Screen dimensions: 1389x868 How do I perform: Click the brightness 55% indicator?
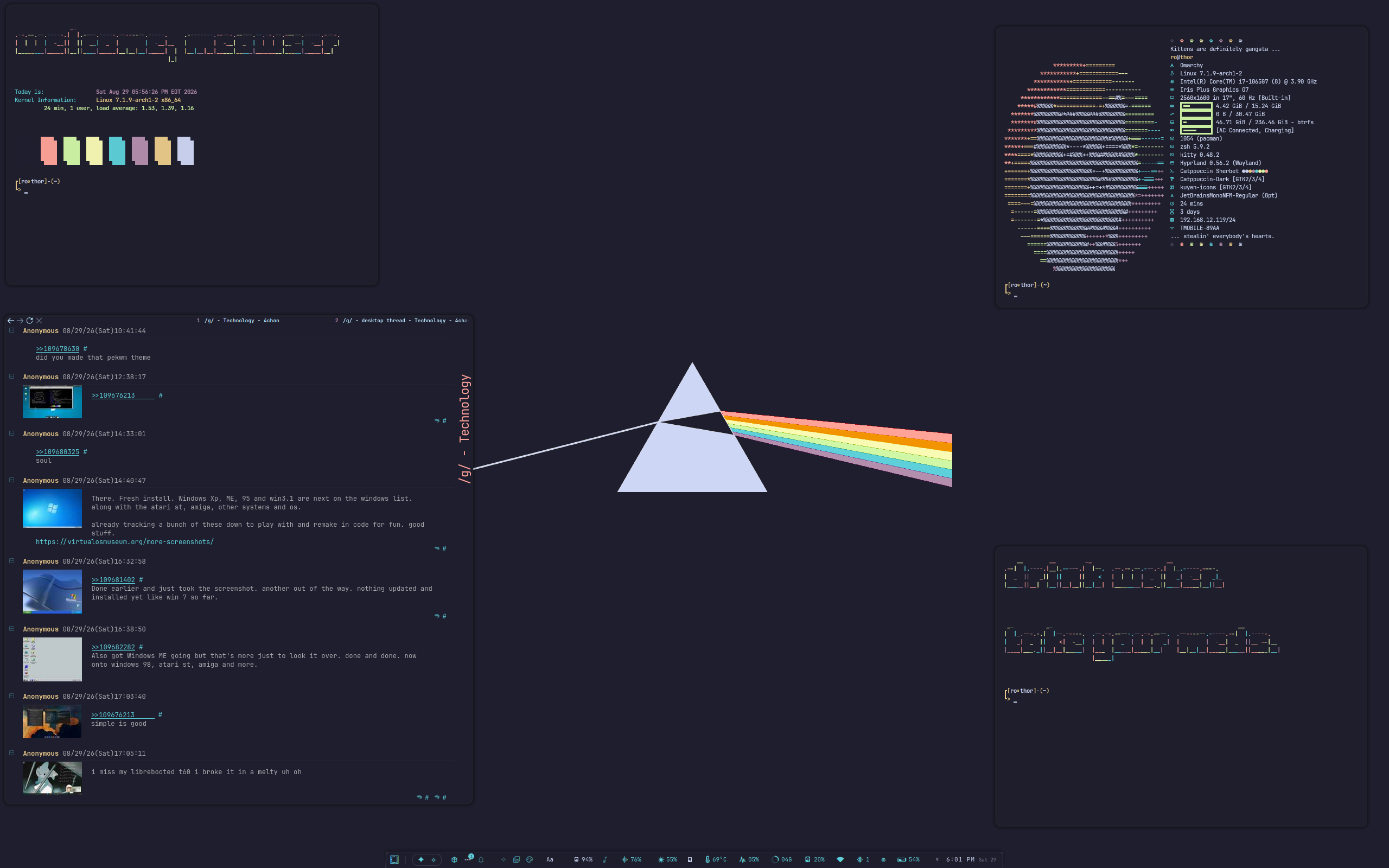(x=667, y=859)
